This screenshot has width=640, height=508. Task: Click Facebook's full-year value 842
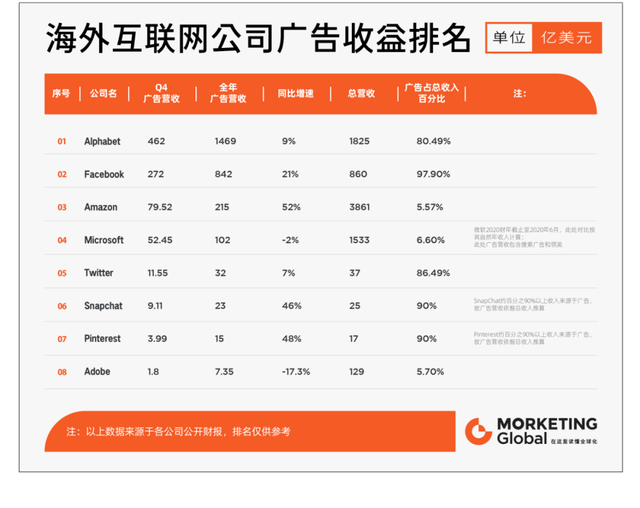tap(223, 174)
